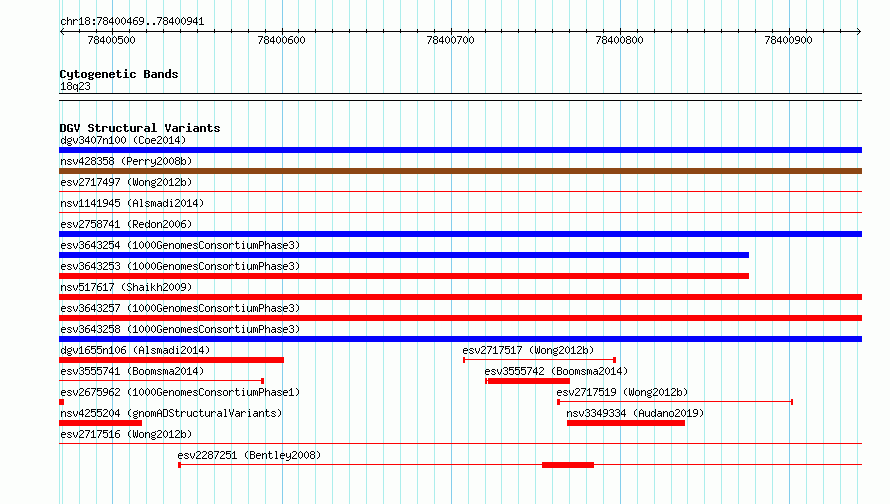Click the 78400700 ruler coordinate
Viewport: 890px width, 504px height.
[450, 40]
